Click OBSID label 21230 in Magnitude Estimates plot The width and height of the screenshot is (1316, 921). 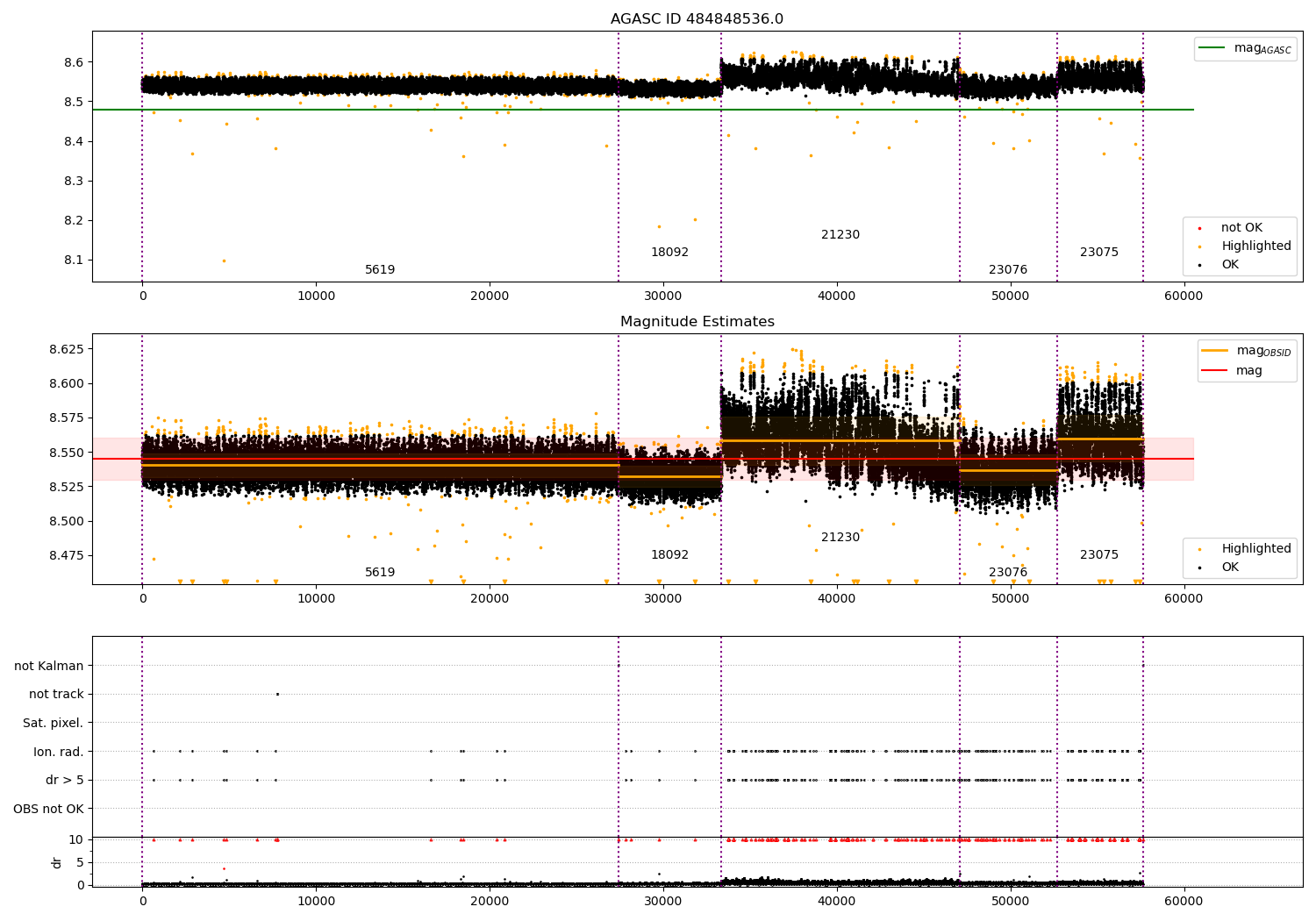(x=840, y=538)
